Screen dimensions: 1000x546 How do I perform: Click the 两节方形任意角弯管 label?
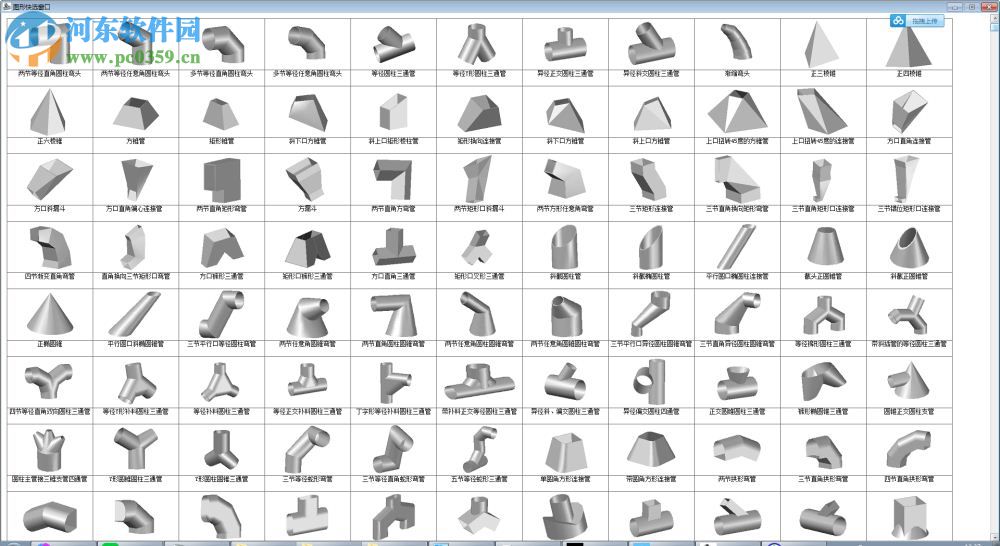pyautogui.click(x=565, y=209)
